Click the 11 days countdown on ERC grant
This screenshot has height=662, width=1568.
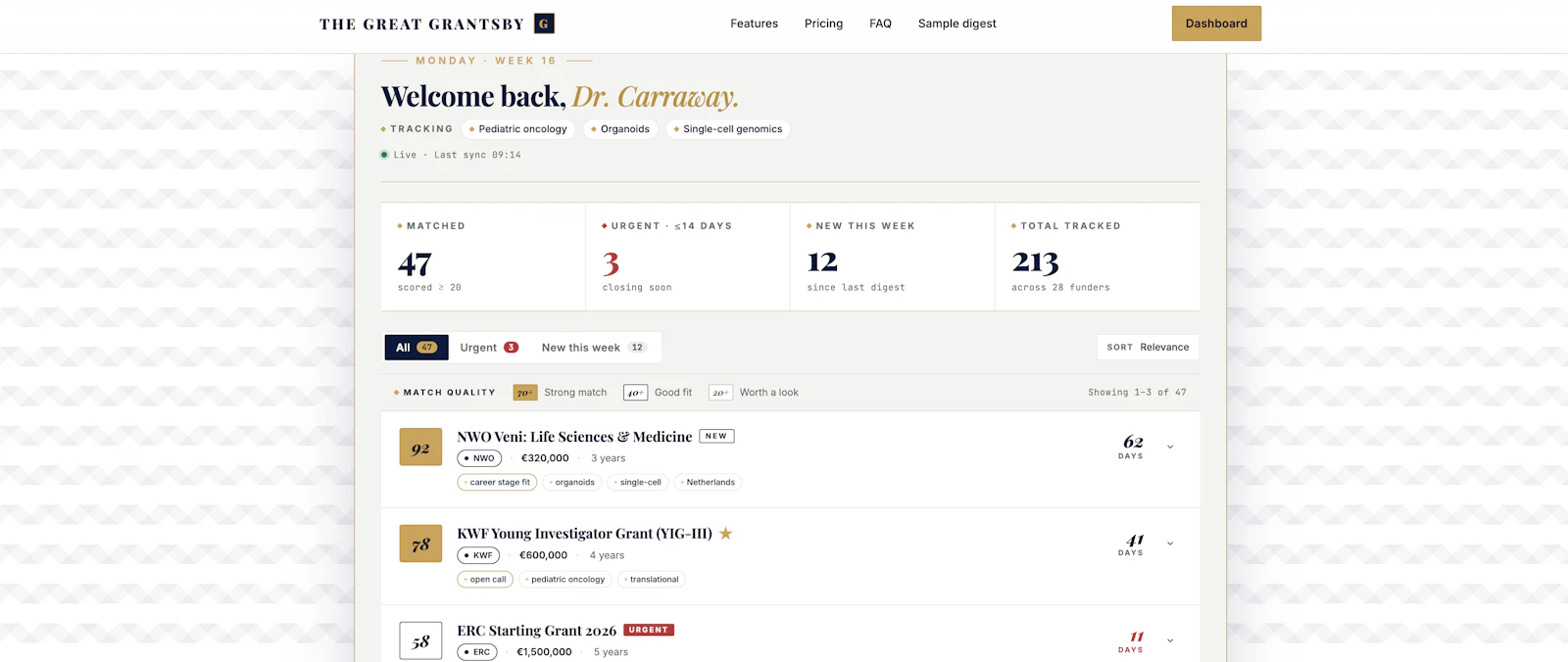1132,640
